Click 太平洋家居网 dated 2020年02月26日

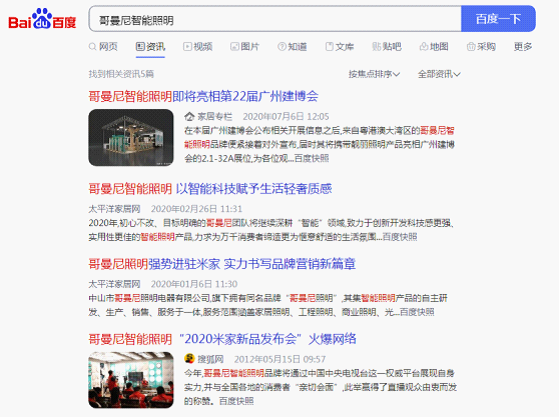(x=114, y=209)
